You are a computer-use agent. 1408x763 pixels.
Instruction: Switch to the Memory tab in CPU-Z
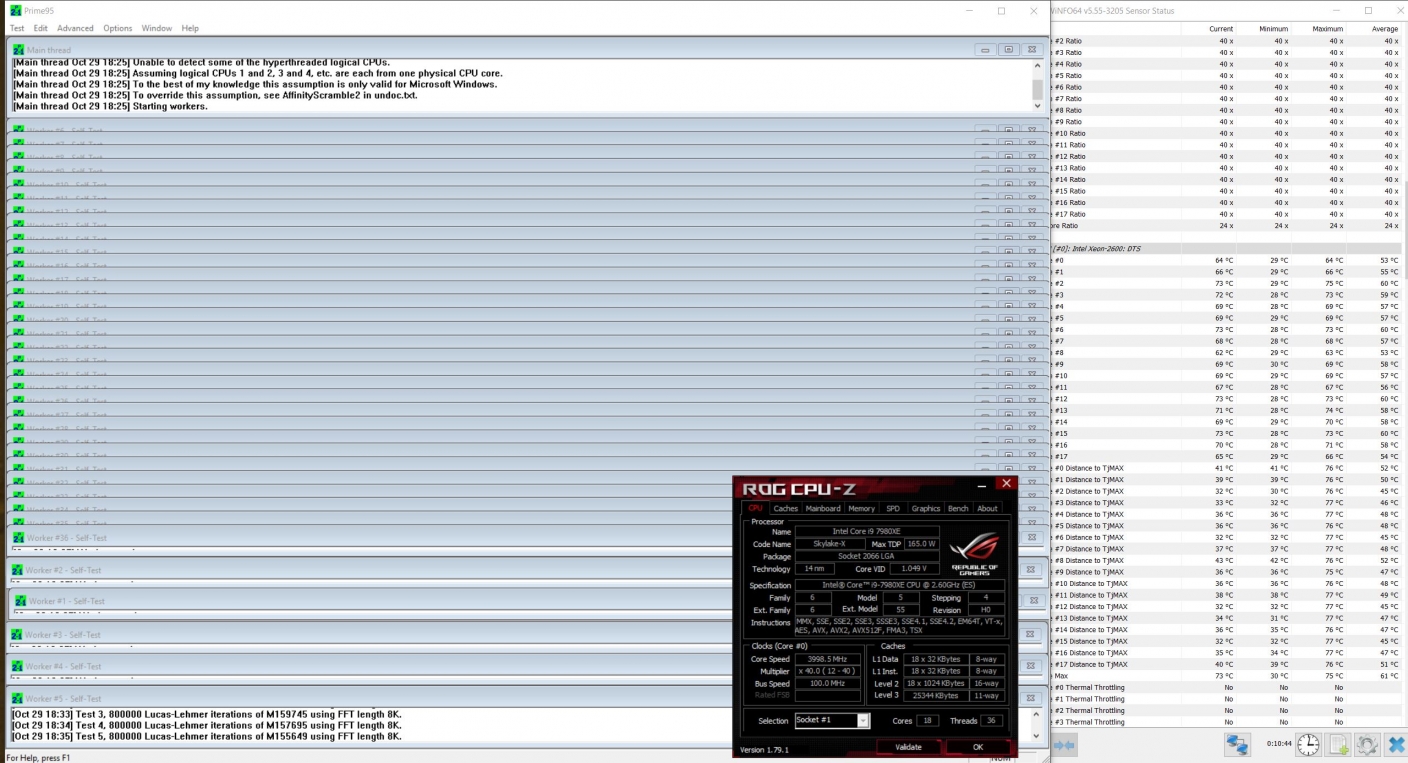tap(862, 508)
